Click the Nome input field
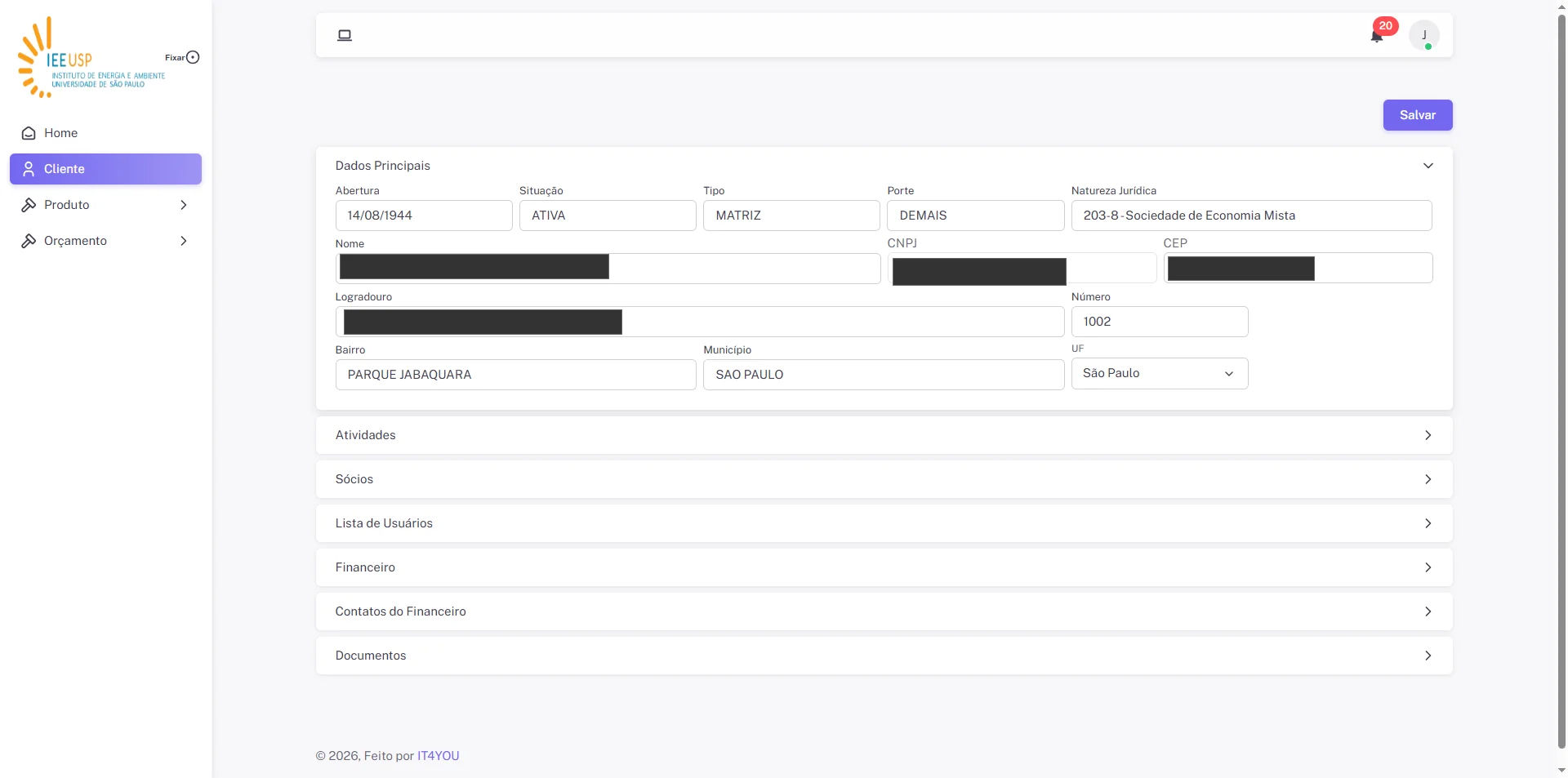This screenshot has width=1568, height=778. click(608, 269)
